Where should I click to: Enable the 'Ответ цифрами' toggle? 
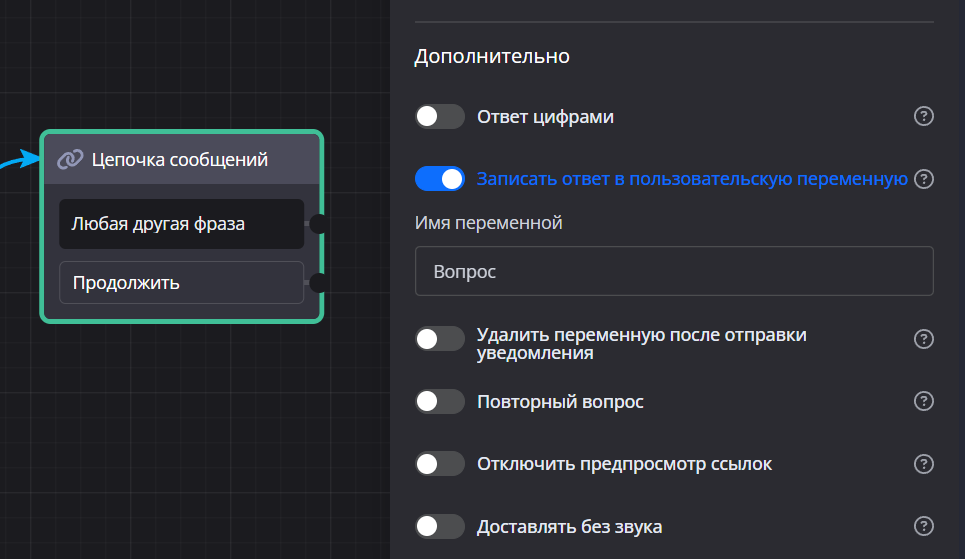tap(440, 117)
